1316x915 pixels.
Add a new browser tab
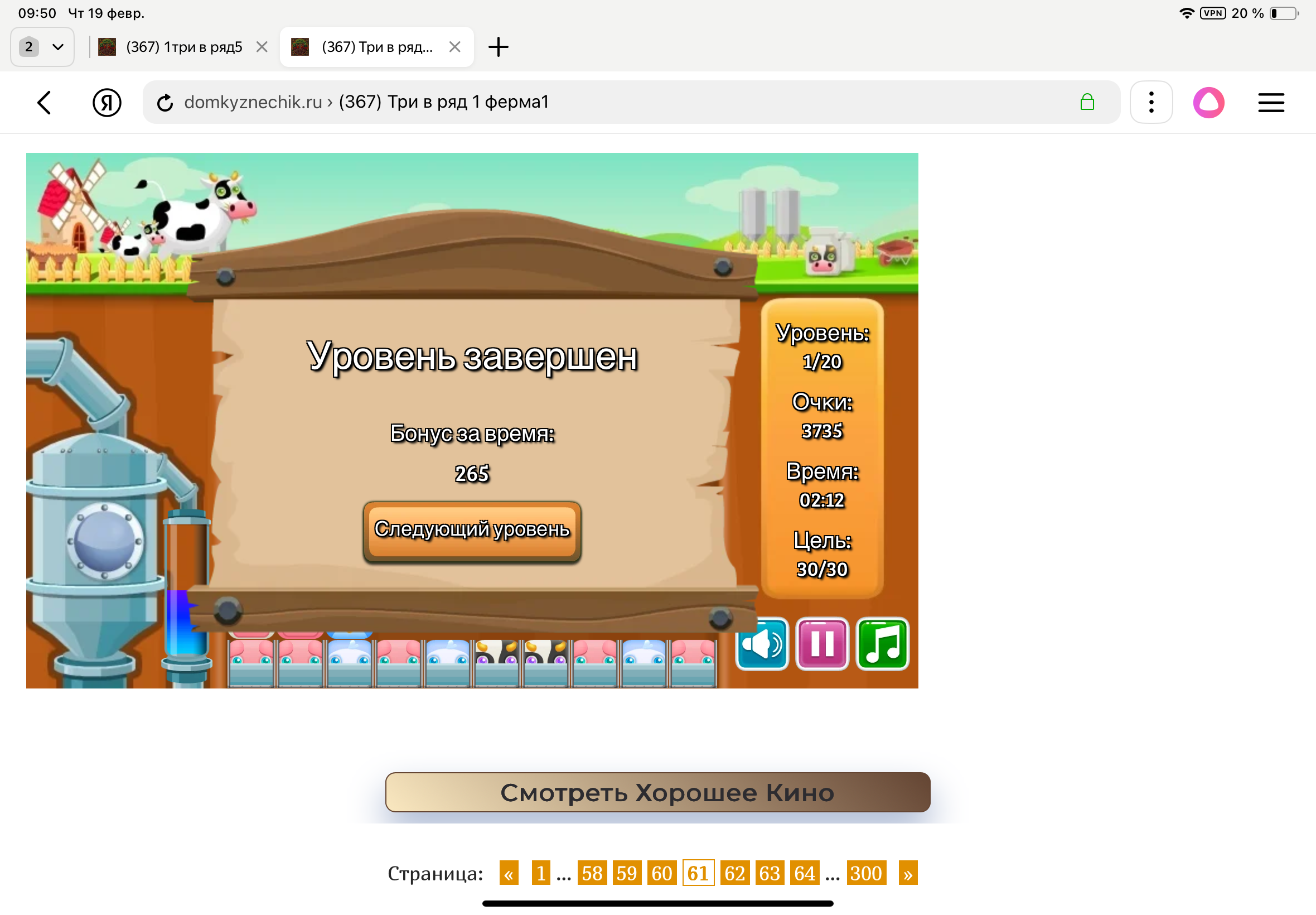(x=498, y=47)
